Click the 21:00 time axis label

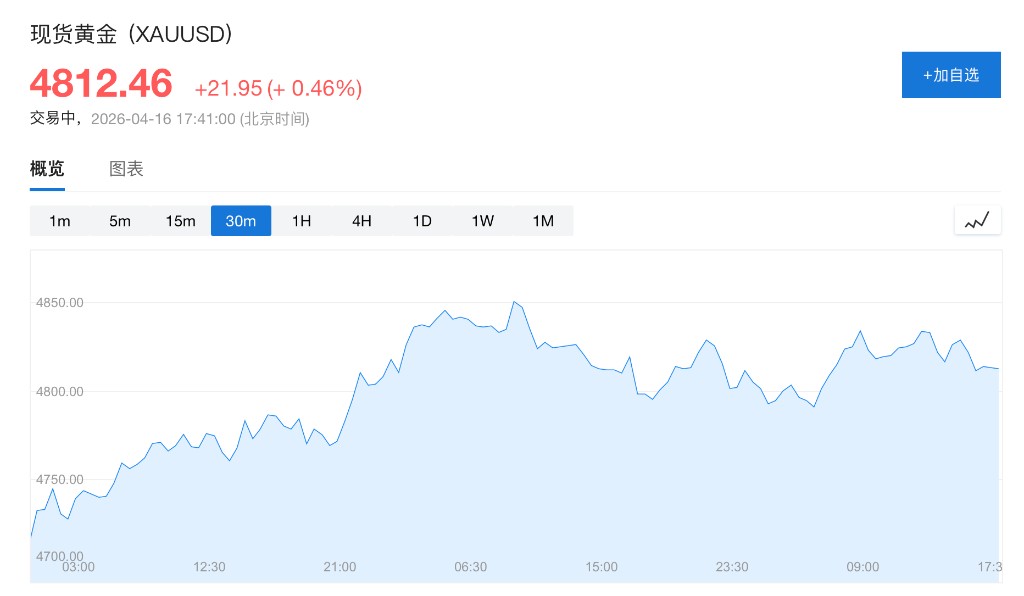(340, 567)
